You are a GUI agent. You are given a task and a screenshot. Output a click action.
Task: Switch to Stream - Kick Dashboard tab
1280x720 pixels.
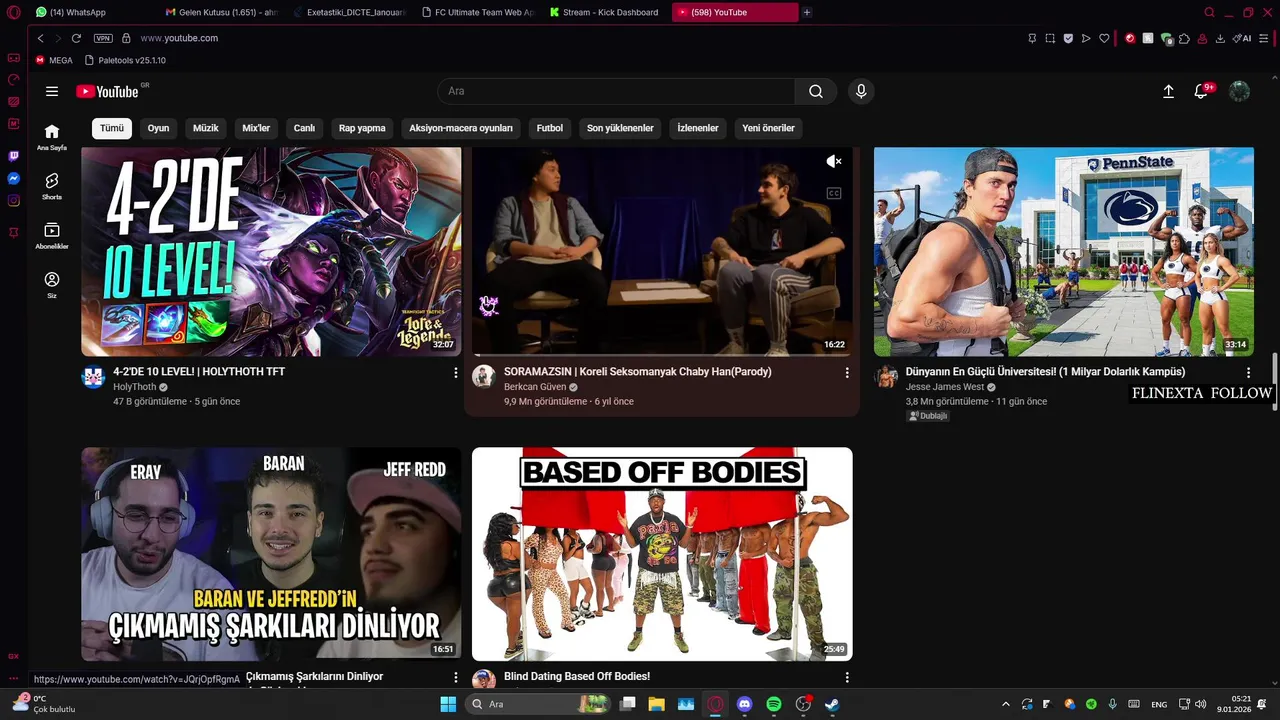pos(606,12)
